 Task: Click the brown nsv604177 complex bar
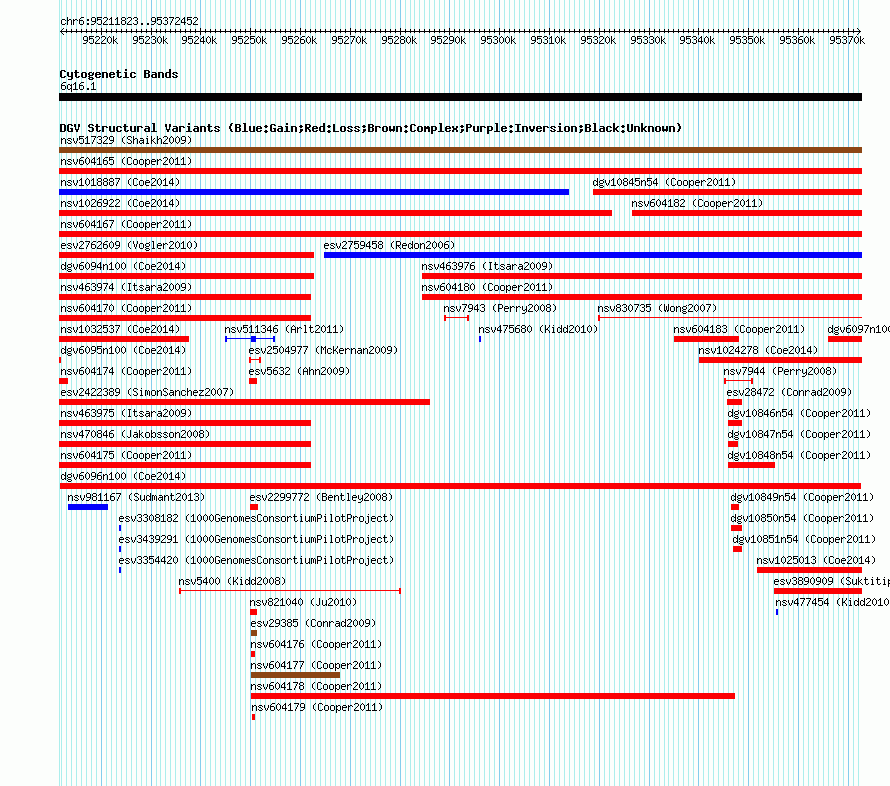[x=295, y=675]
